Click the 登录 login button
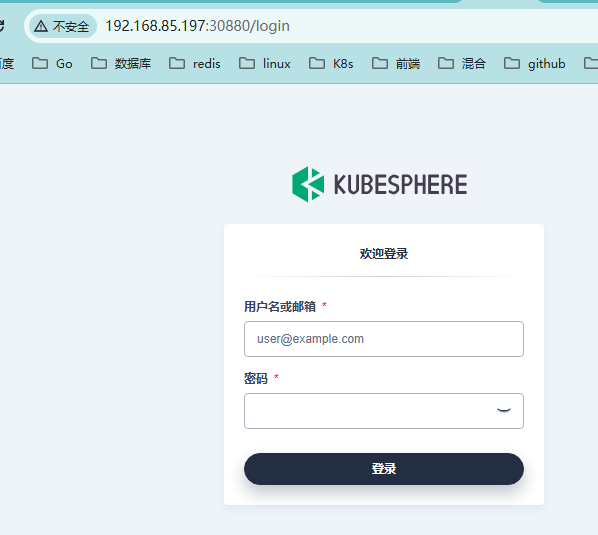The width and height of the screenshot is (598, 535). 384,469
